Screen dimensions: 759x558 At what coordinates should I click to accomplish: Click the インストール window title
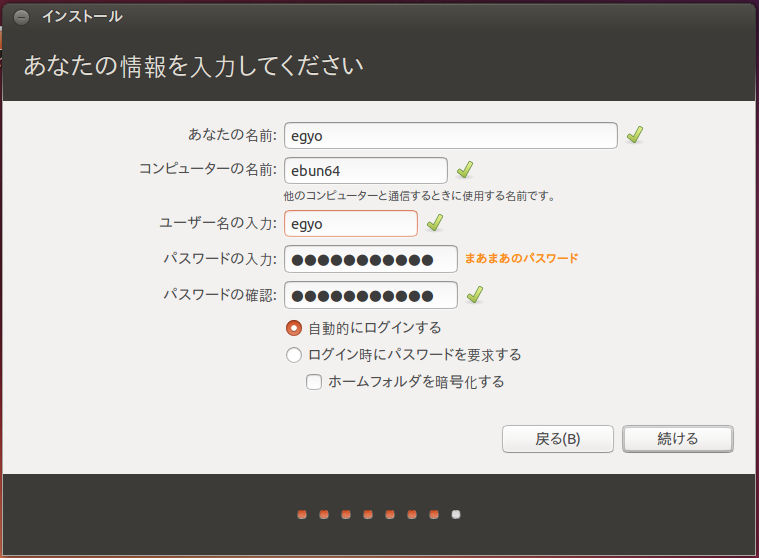click(82, 16)
